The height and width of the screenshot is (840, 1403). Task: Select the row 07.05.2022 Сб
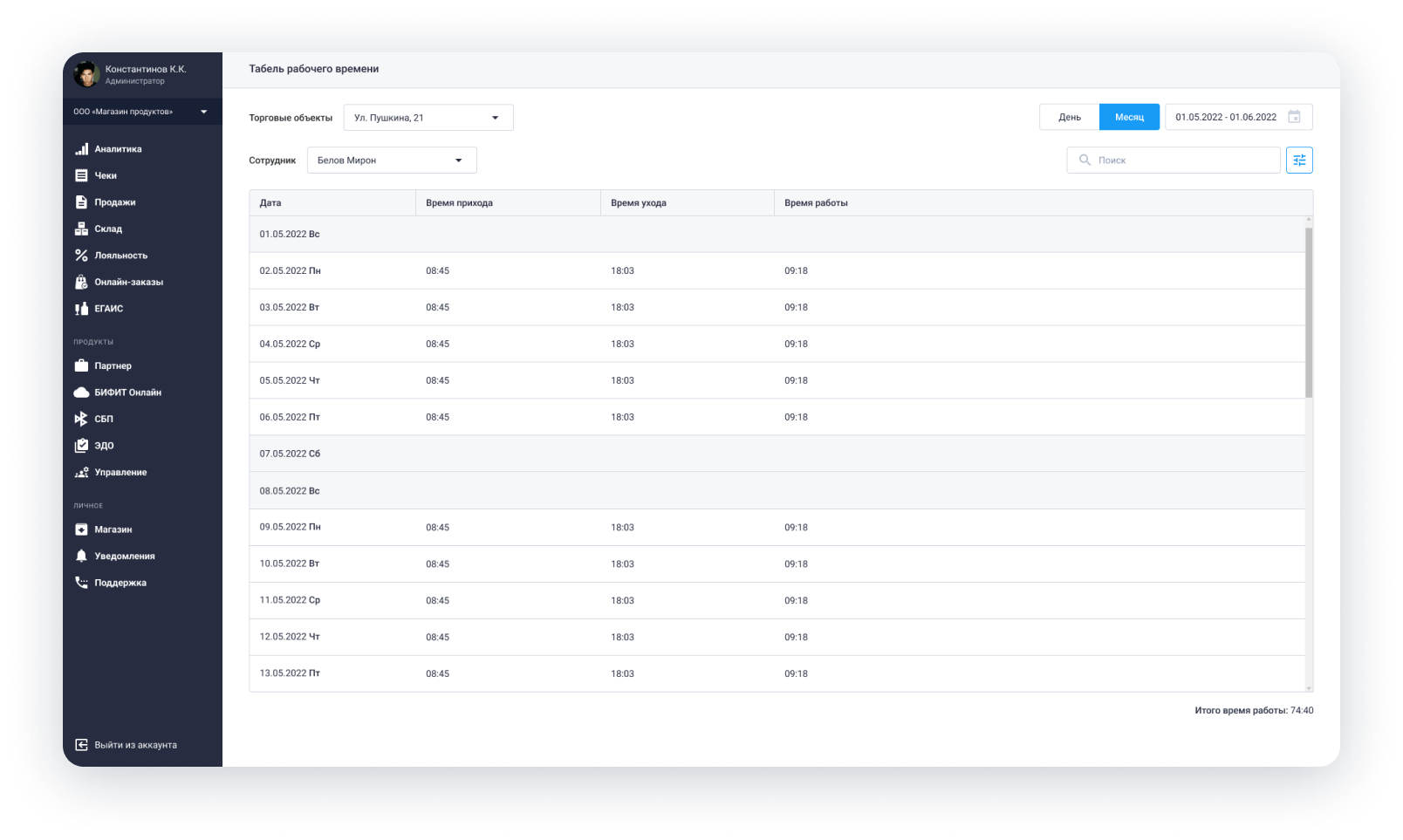777,454
